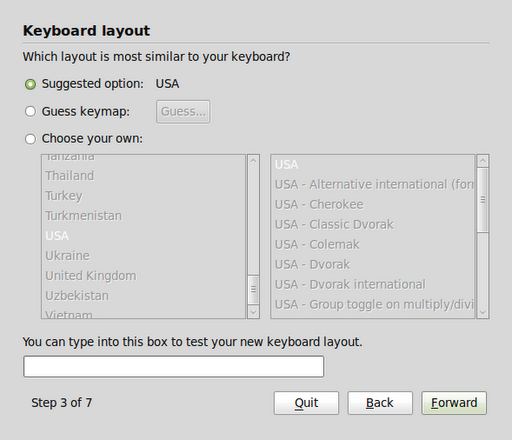The height and width of the screenshot is (440, 512).
Task: Select USA - Dvorak international variant
Action: point(373,284)
